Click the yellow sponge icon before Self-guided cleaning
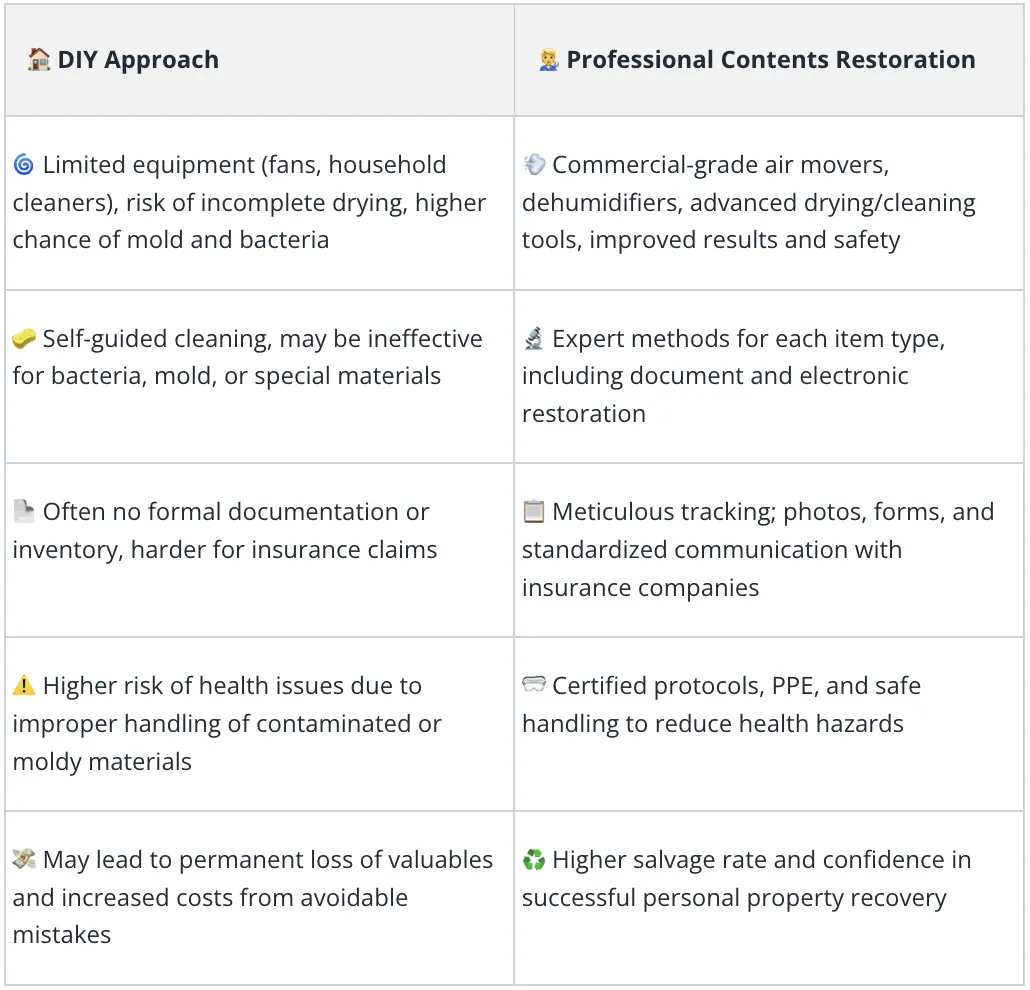This screenshot has width=1030, height=990. (x=24, y=339)
